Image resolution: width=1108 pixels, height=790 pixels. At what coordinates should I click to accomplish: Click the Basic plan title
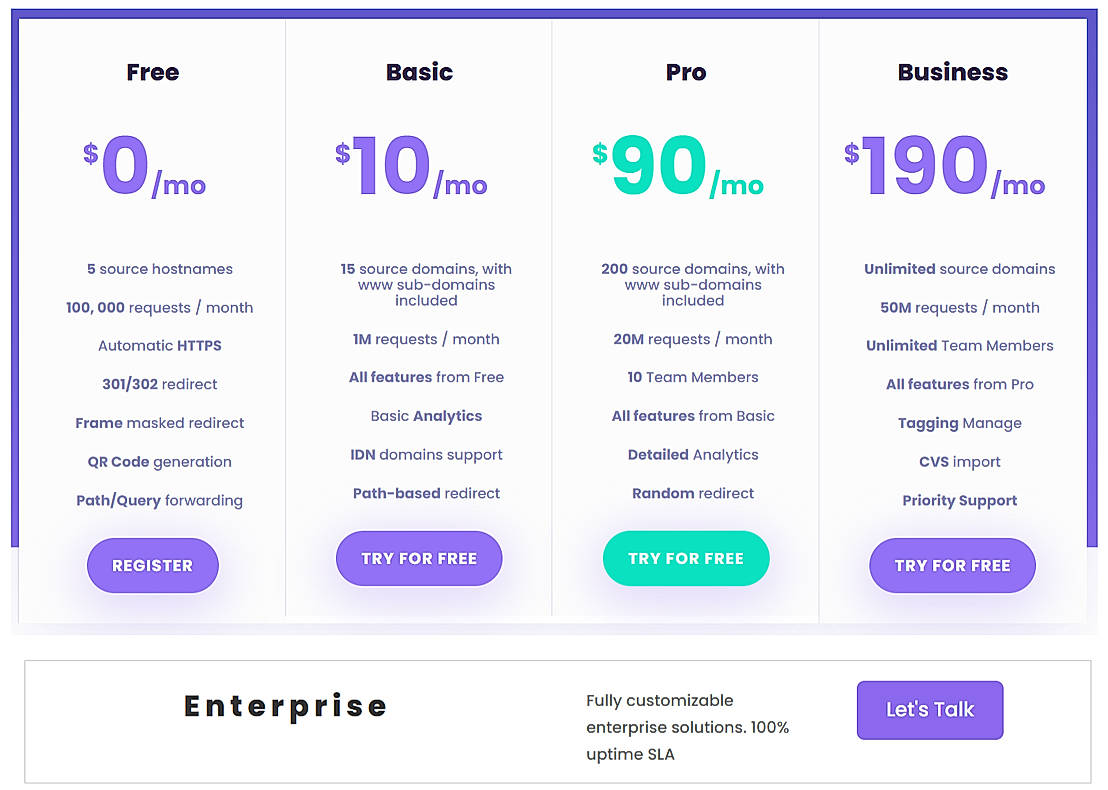(419, 72)
